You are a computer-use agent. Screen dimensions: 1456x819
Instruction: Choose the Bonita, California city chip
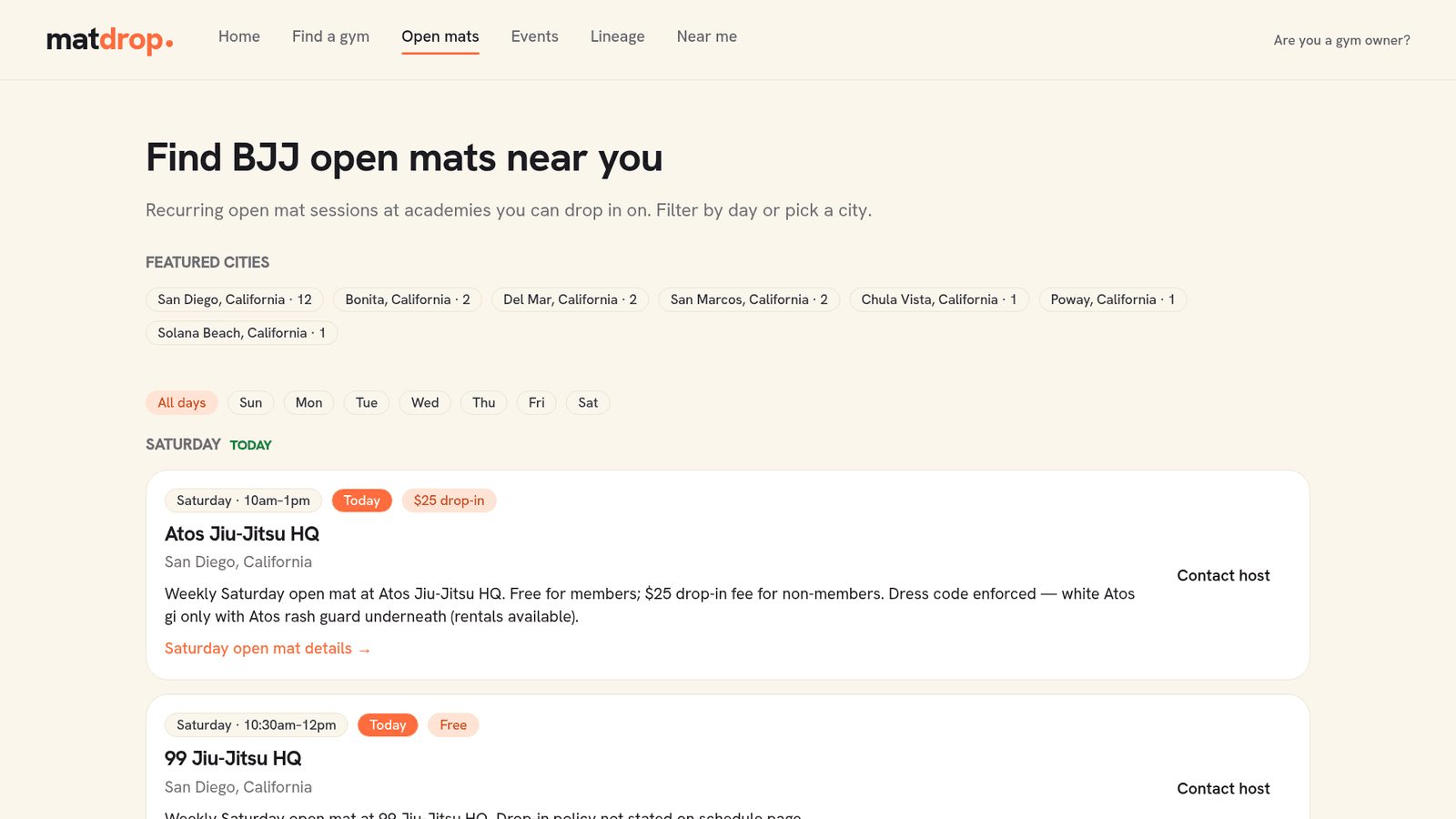point(408,299)
